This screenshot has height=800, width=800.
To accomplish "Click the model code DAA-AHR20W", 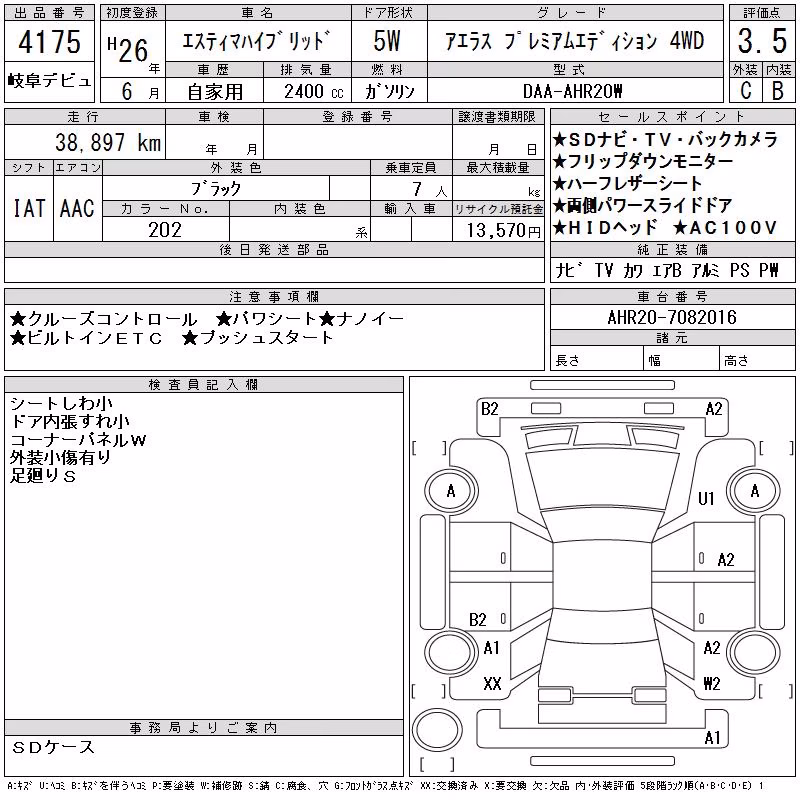I will [x=572, y=91].
